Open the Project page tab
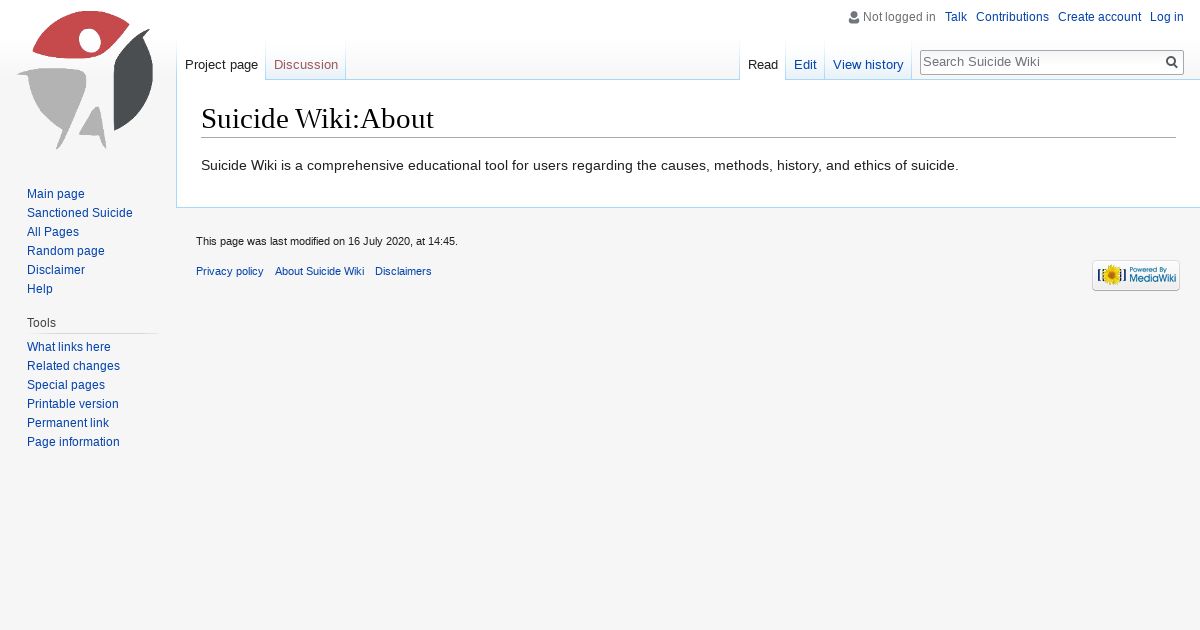 tap(221, 65)
